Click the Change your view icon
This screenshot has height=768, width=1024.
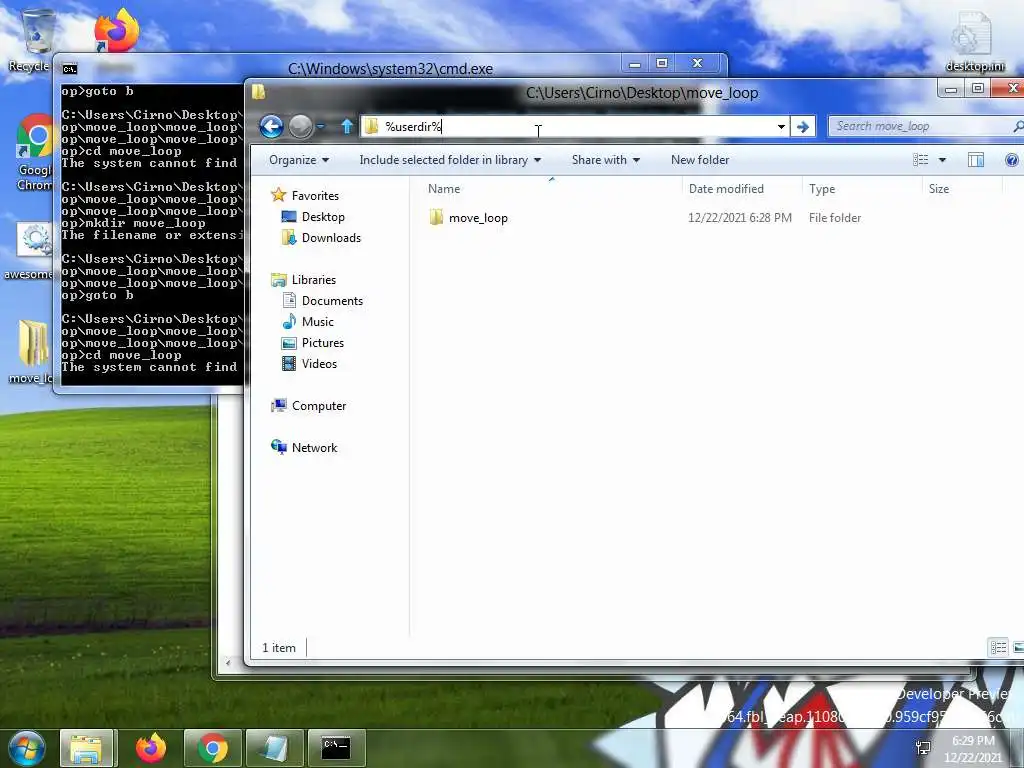(921, 160)
